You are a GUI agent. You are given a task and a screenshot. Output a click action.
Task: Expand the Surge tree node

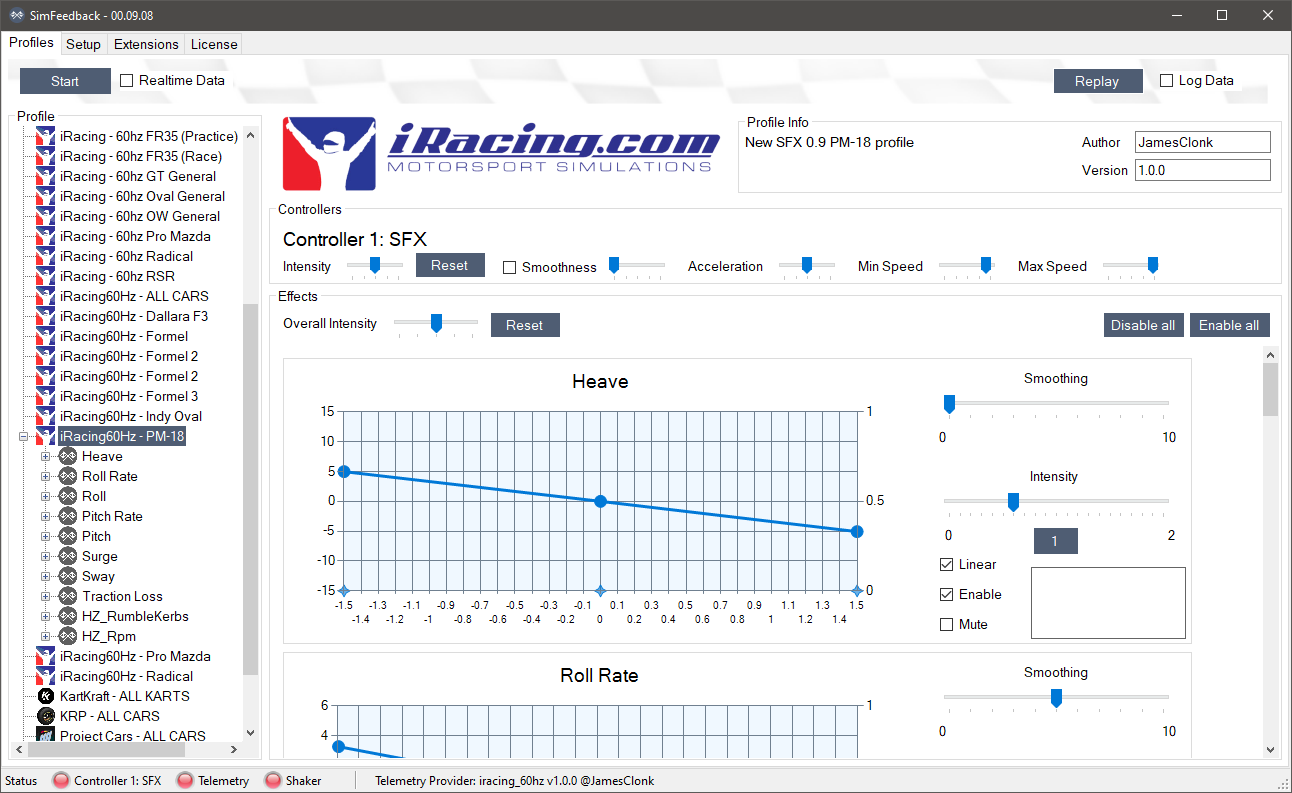click(x=45, y=556)
